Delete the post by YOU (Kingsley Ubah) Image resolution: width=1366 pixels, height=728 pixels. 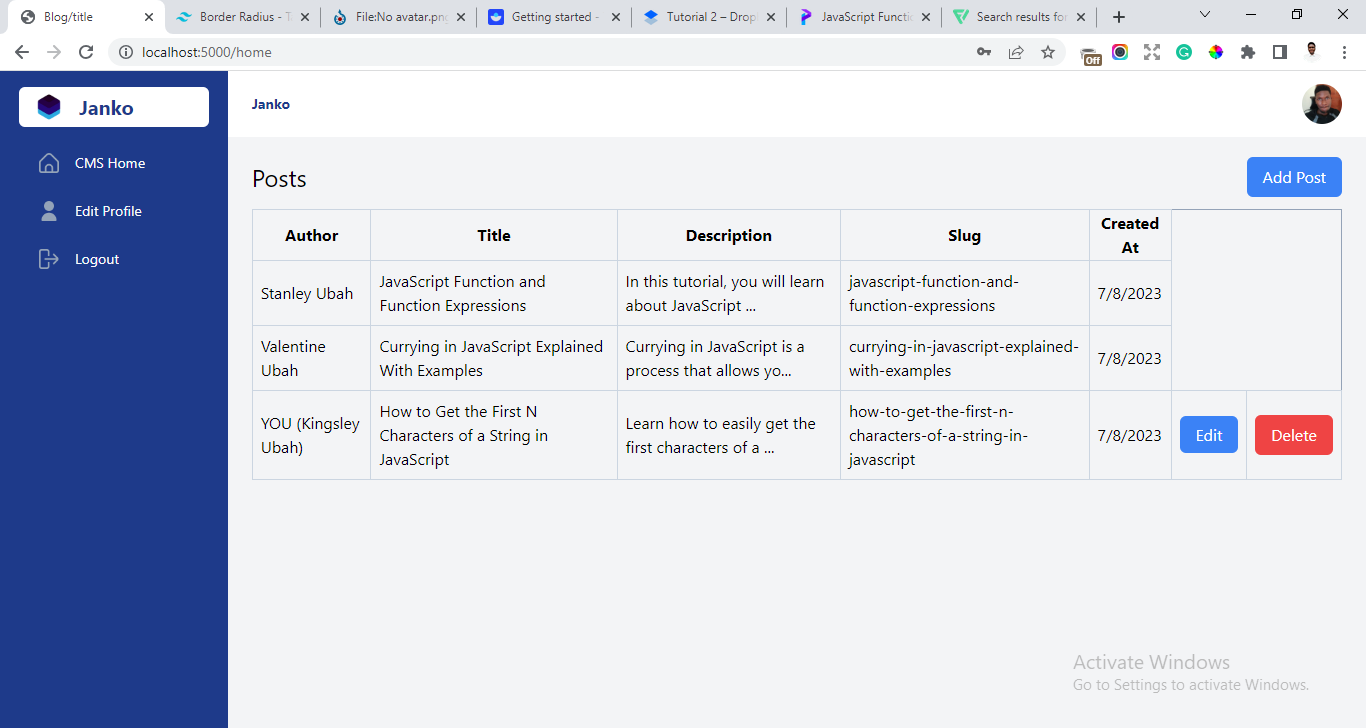point(1293,435)
